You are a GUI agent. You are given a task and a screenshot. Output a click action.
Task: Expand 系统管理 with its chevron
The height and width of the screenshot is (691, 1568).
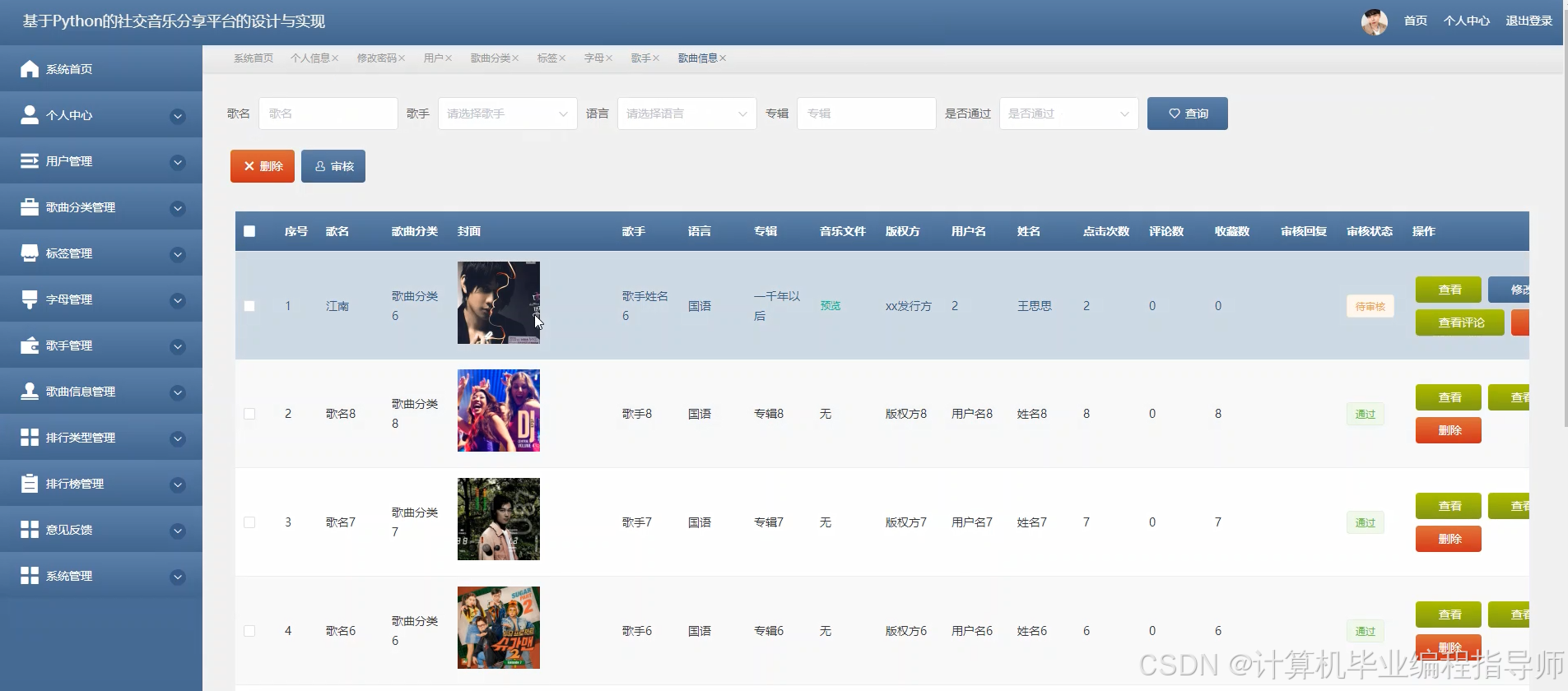click(178, 577)
